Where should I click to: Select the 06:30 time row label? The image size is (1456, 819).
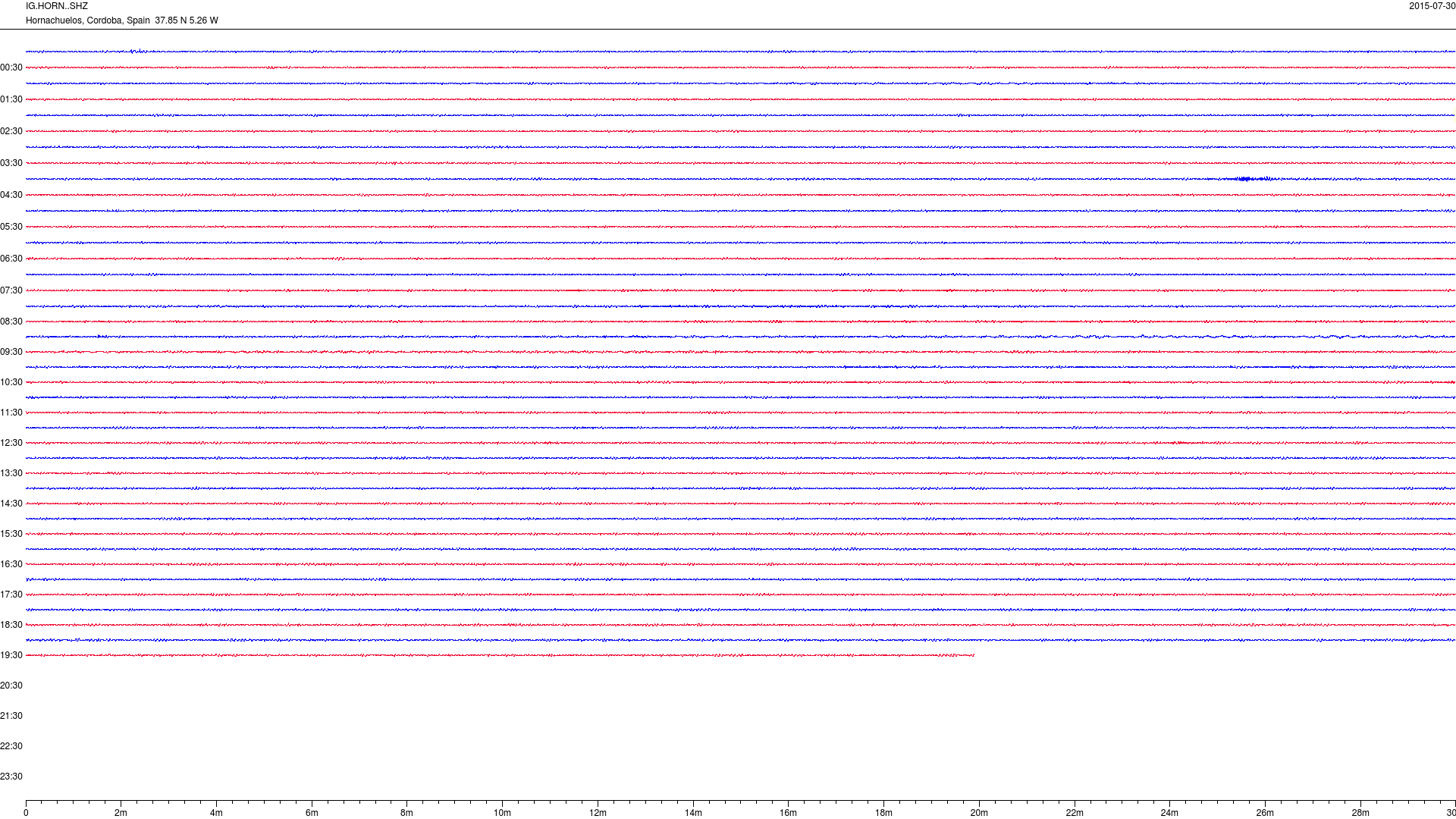(11, 259)
